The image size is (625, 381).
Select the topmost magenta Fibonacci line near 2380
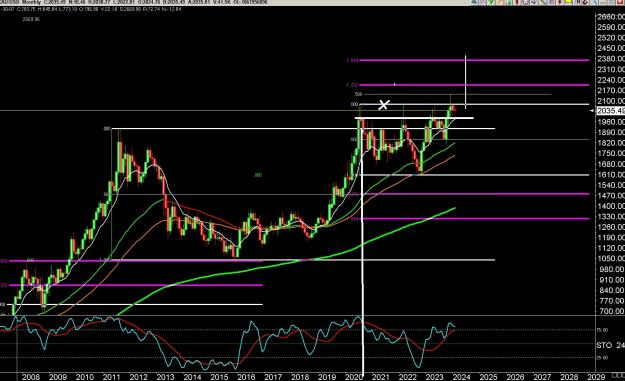(474, 61)
